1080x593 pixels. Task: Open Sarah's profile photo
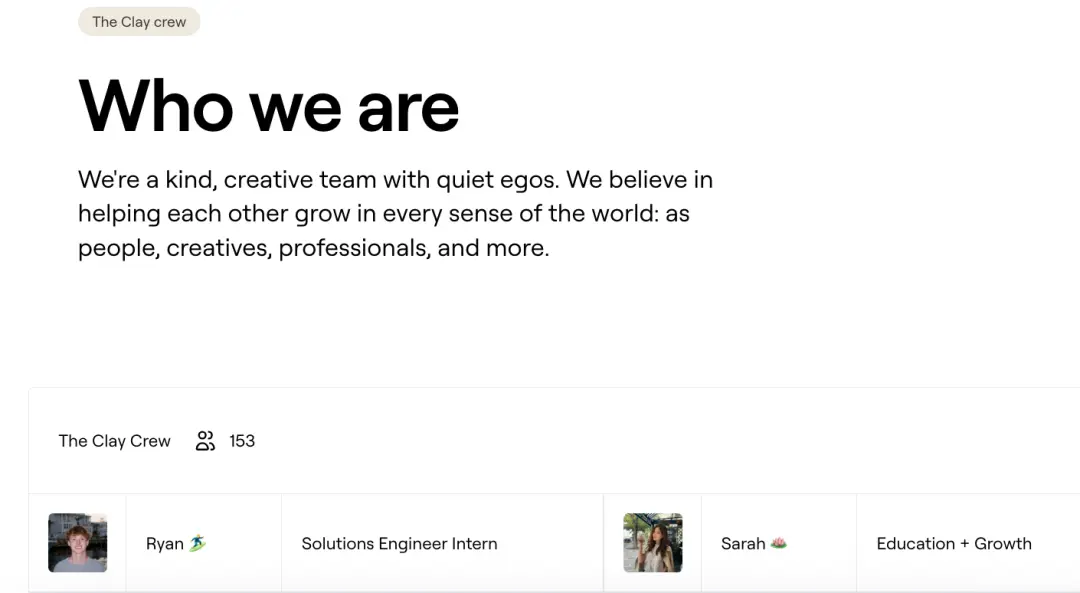pyautogui.click(x=652, y=543)
